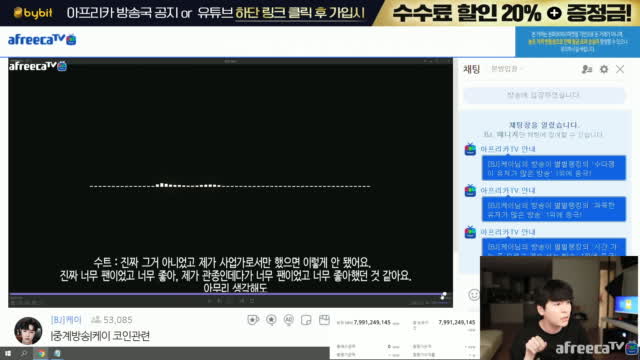Open Chrome from the taskbar
The image size is (640, 360).
click(x=41, y=353)
